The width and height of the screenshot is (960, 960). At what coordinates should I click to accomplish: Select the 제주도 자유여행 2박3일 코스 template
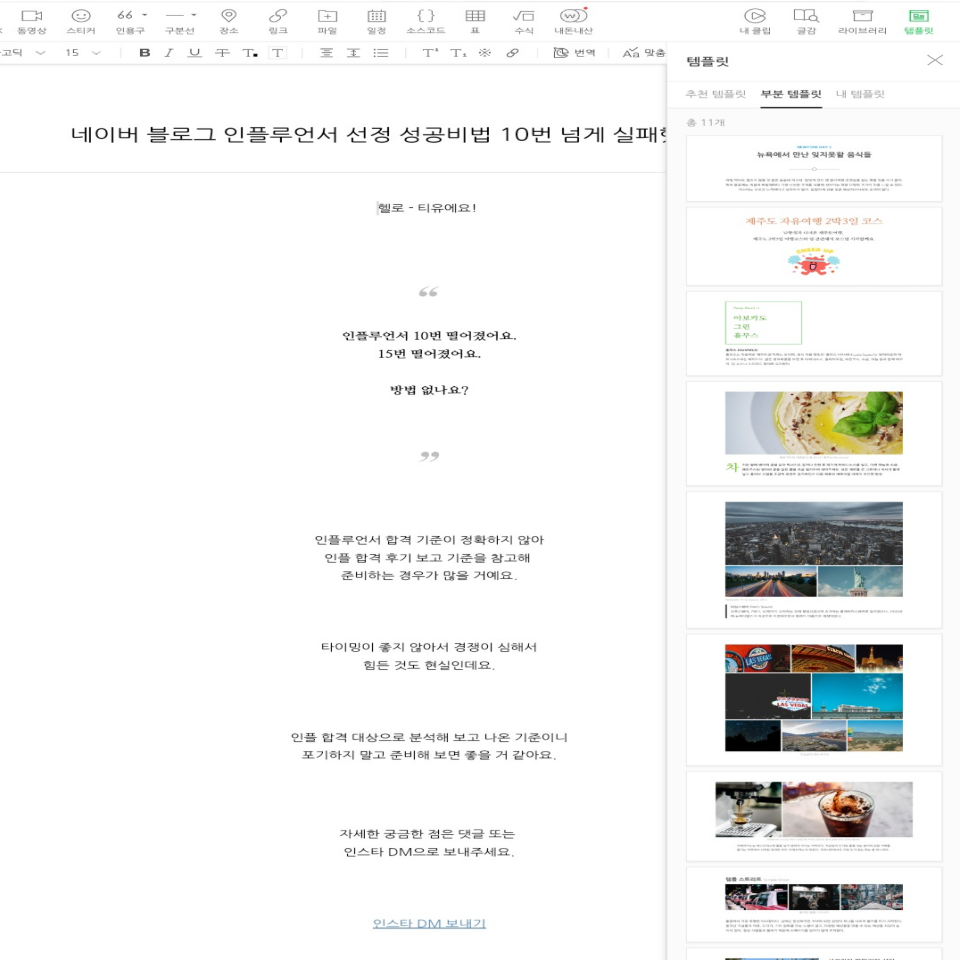click(x=814, y=246)
